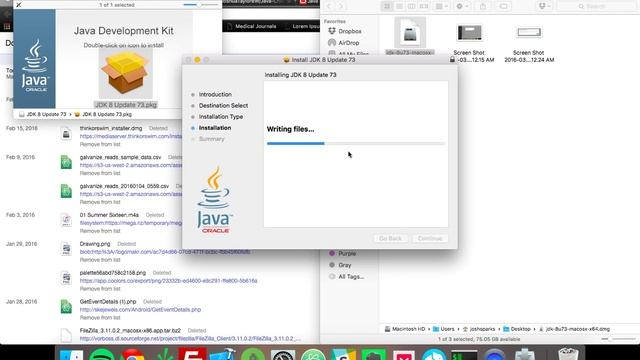Remove 01 Summer Sixteen.m4a from list
This screenshot has width=640, height=360.
[100, 231]
